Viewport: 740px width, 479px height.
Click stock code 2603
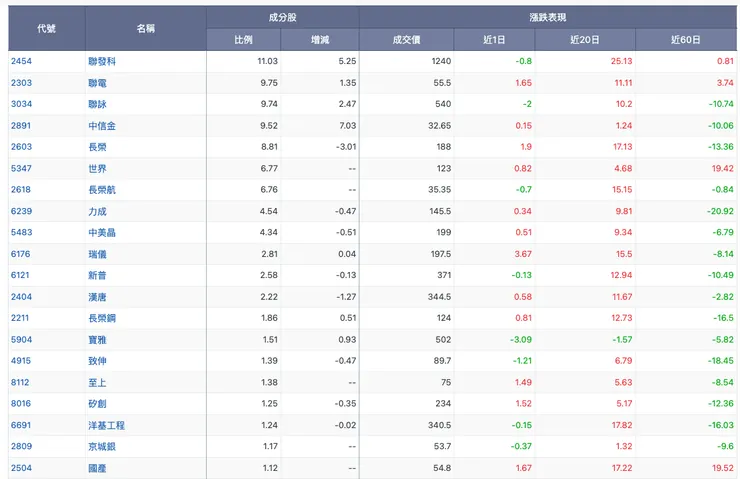click(x=21, y=147)
